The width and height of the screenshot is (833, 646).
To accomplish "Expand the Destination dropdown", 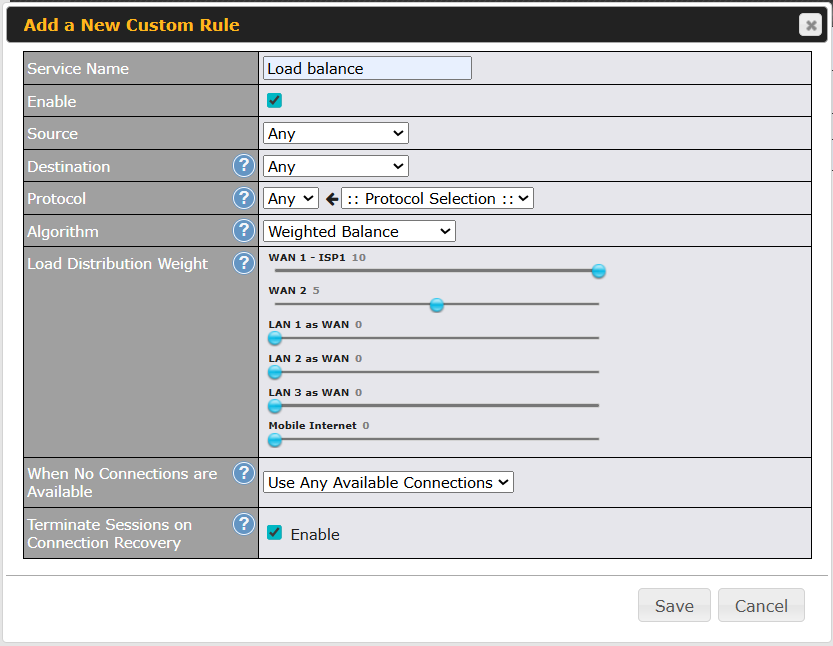I will coord(336,167).
